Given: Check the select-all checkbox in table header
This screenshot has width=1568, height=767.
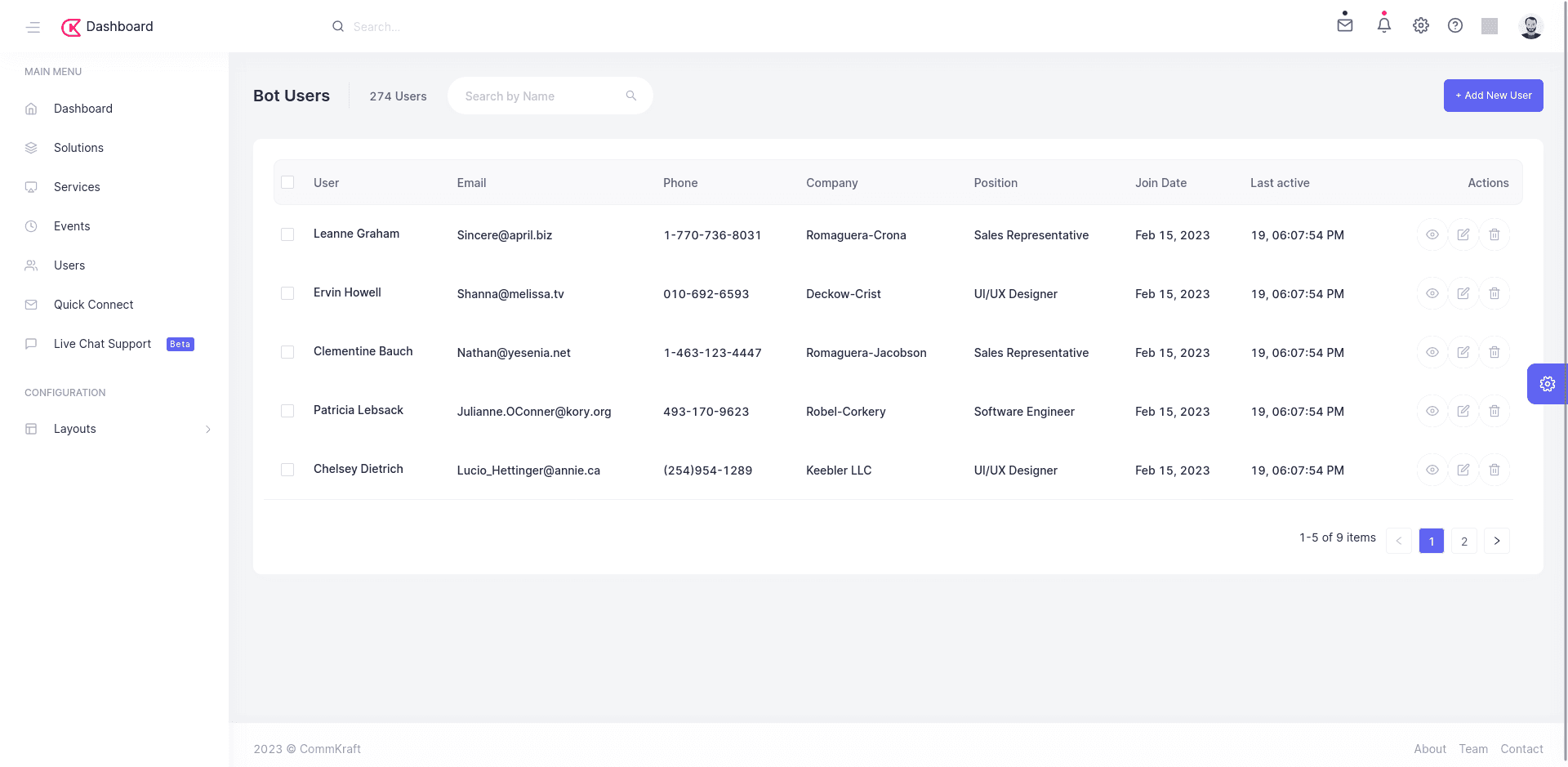Looking at the screenshot, I should (x=287, y=182).
